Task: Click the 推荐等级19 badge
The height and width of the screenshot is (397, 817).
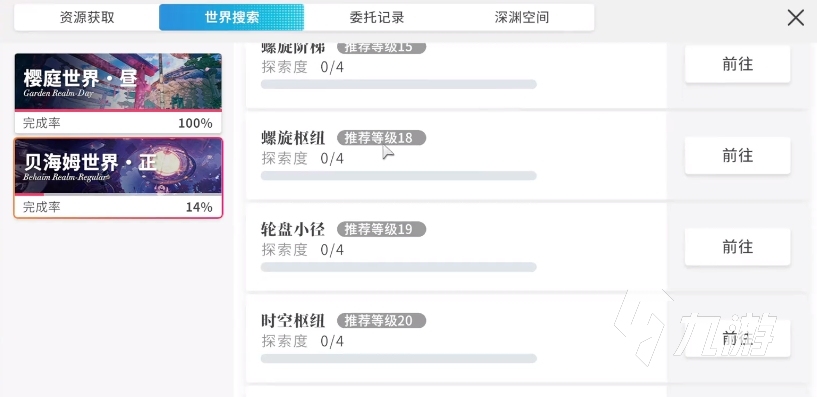Action: 381,229
